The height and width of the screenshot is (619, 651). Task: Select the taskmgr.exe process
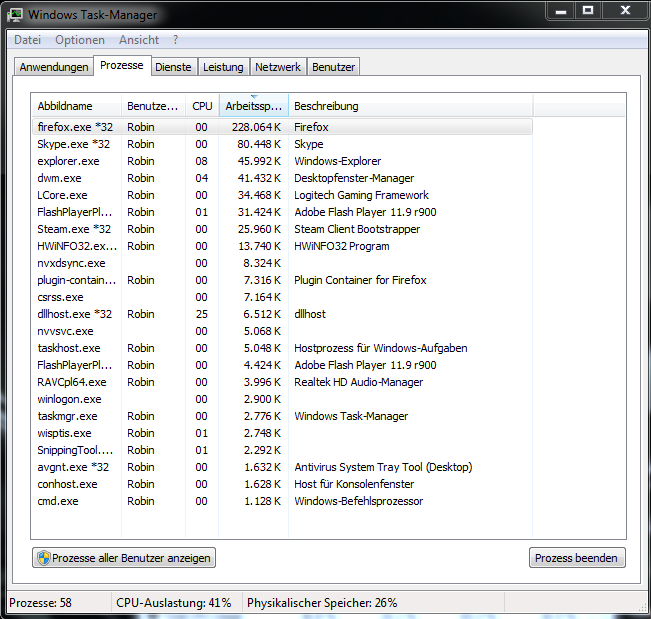282,416
